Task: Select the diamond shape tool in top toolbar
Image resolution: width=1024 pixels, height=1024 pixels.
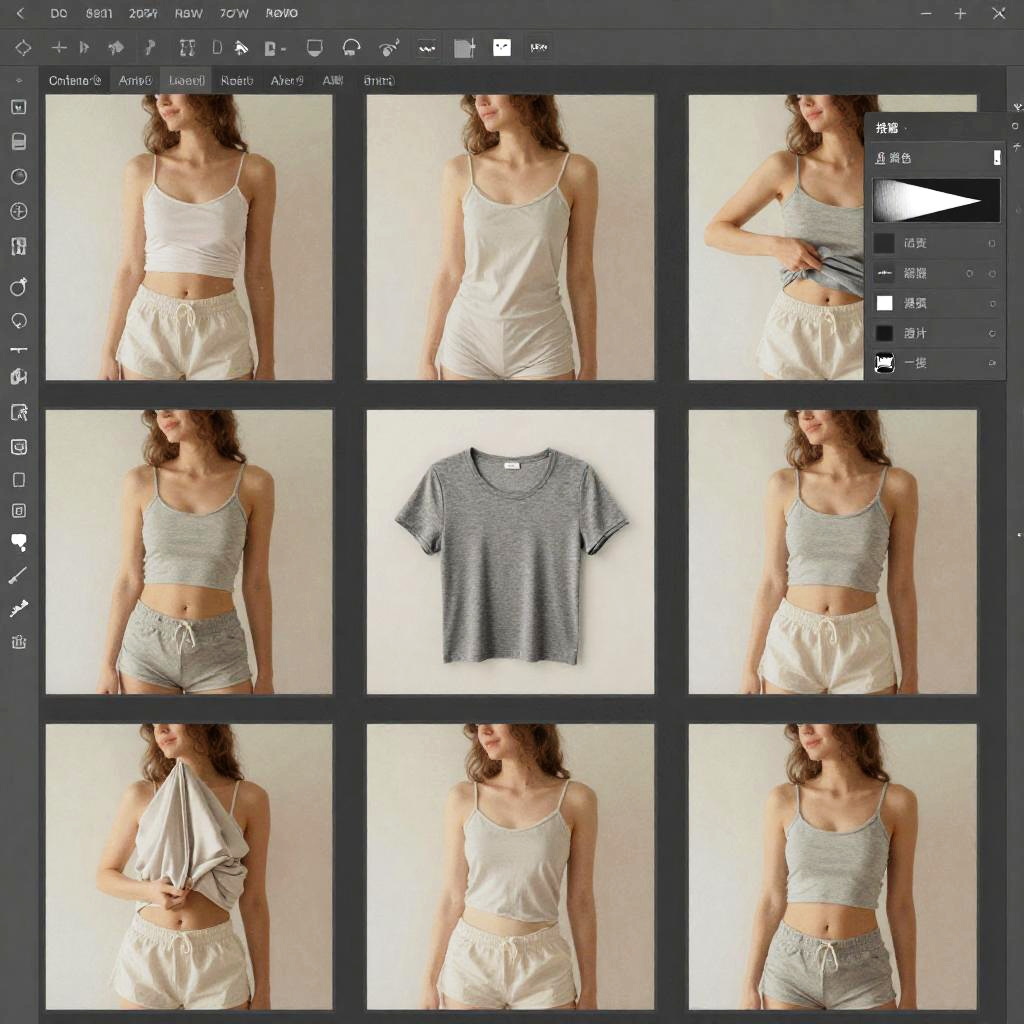Action: click(23, 48)
